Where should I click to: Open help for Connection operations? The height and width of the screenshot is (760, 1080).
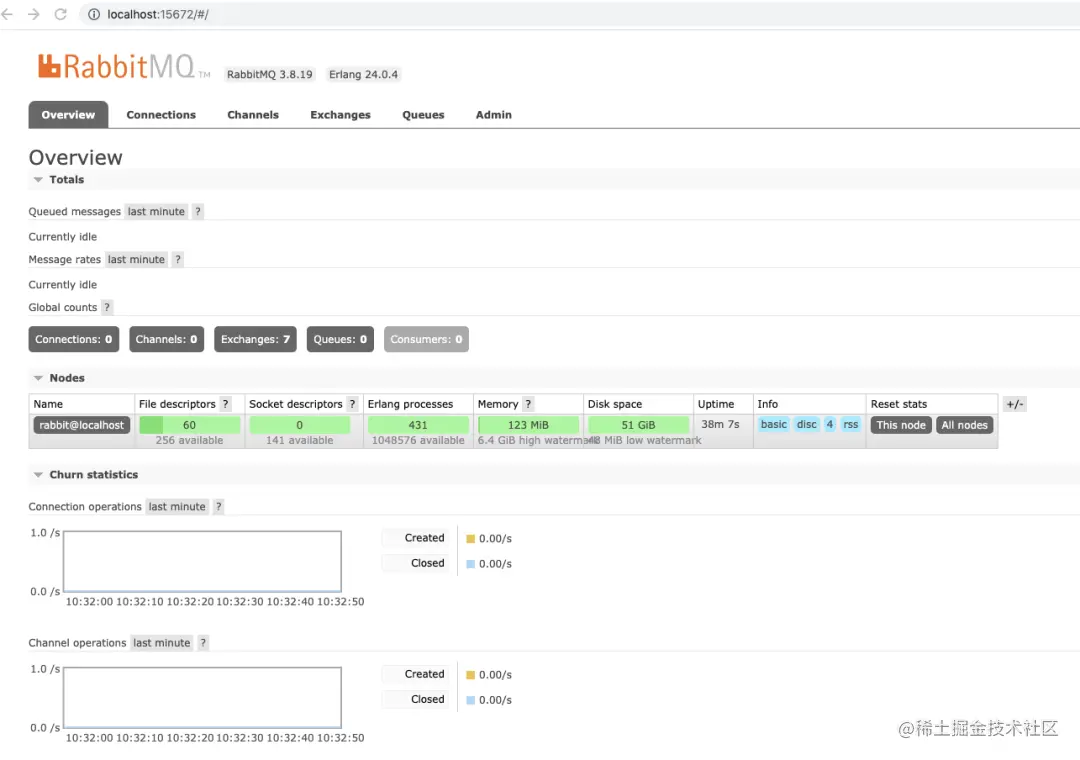pos(218,506)
